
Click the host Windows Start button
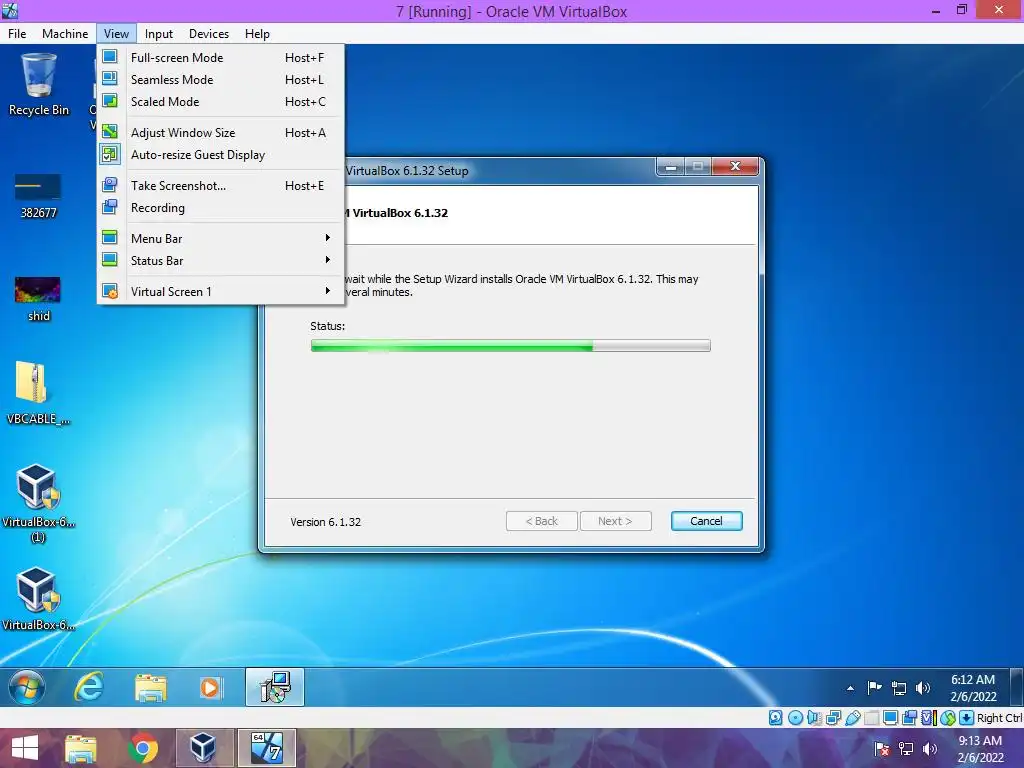[x=25, y=748]
